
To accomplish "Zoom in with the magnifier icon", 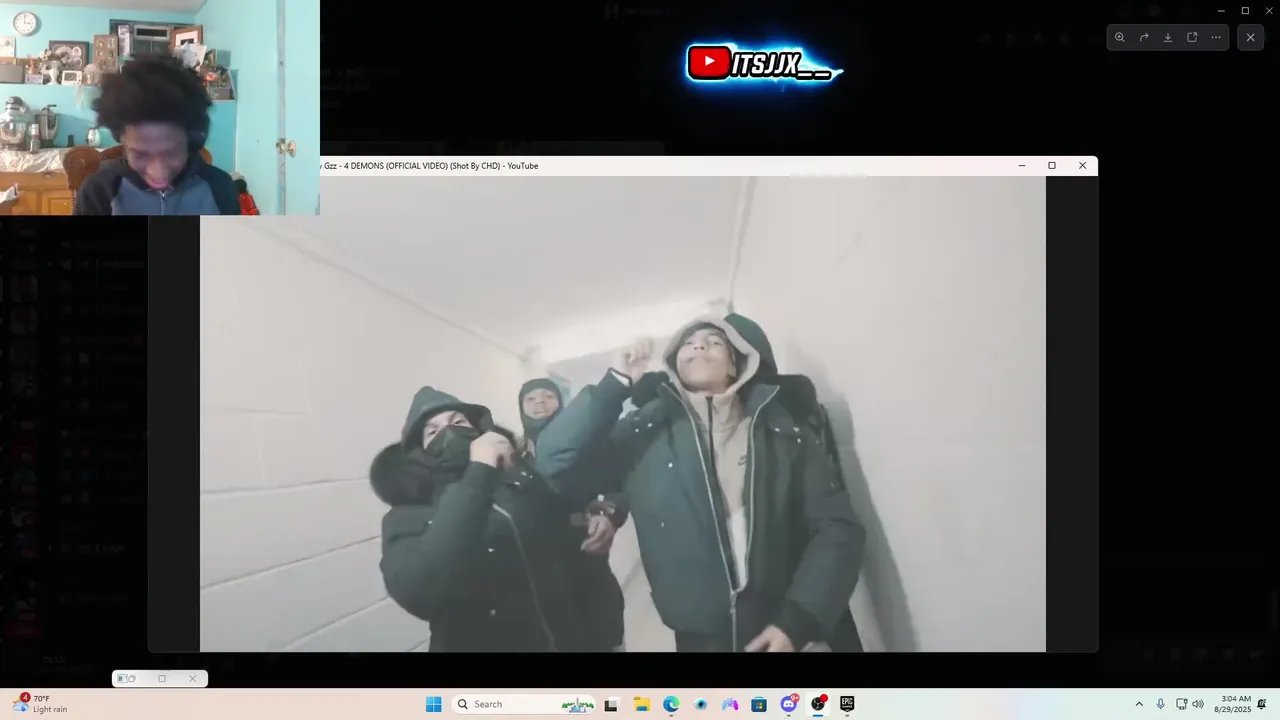I will pos(1119,37).
